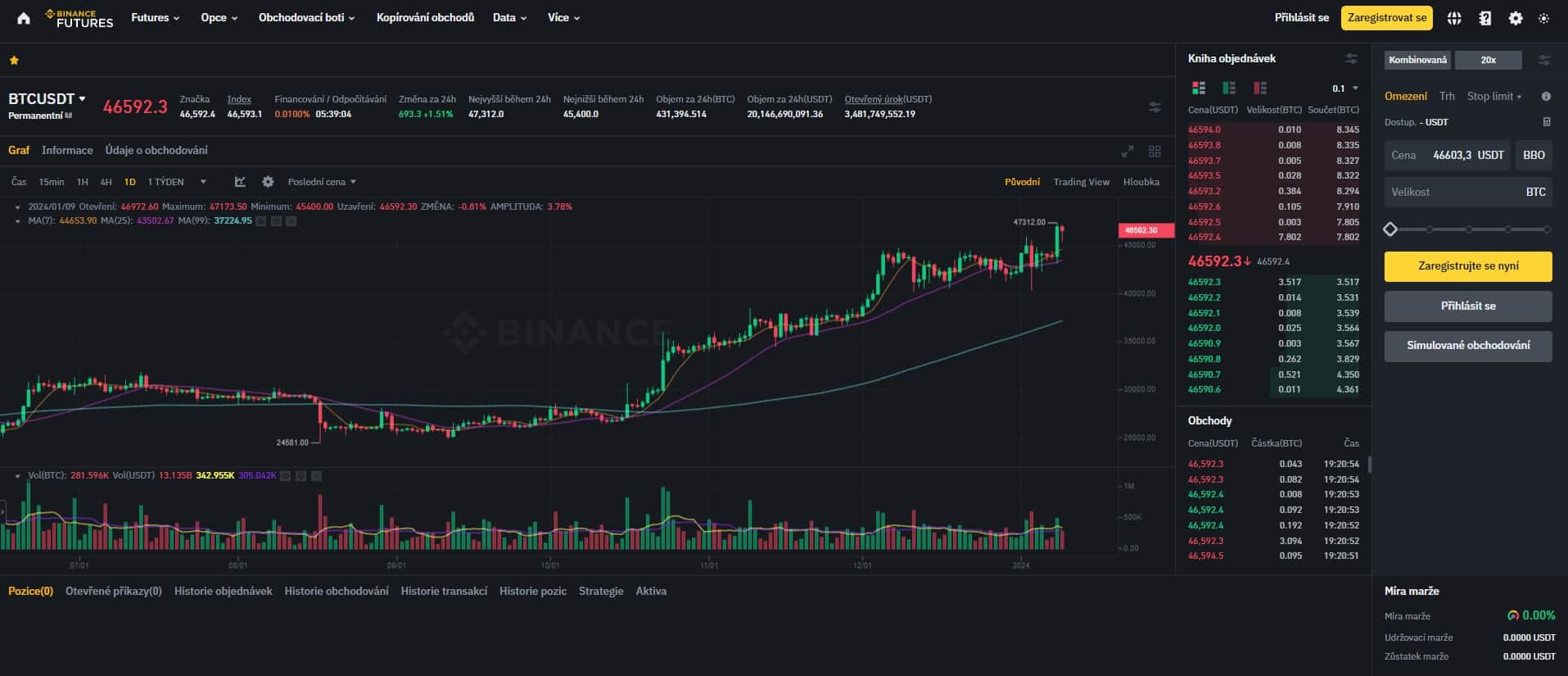Click Přihlásit se in top bar
The height and width of the screenshot is (676, 1568).
[1301, 17]
